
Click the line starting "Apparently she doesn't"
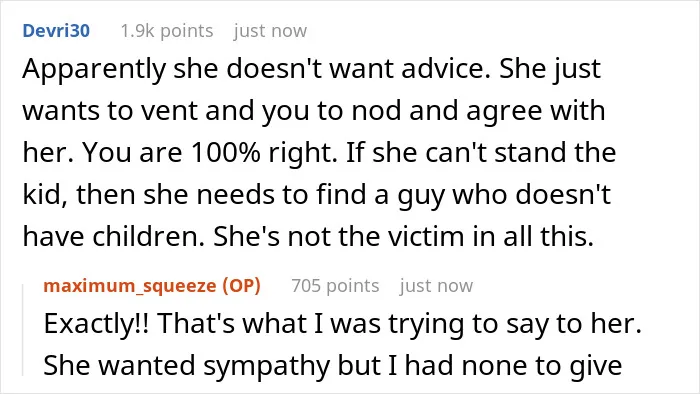click(x=312, y=69)
